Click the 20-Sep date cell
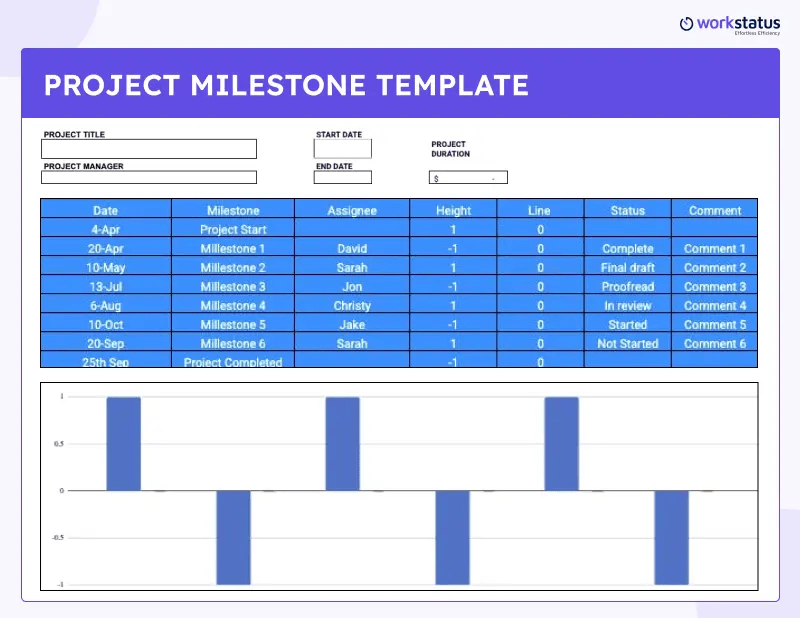Screen dimensions: 800x618 pos(106,343)
